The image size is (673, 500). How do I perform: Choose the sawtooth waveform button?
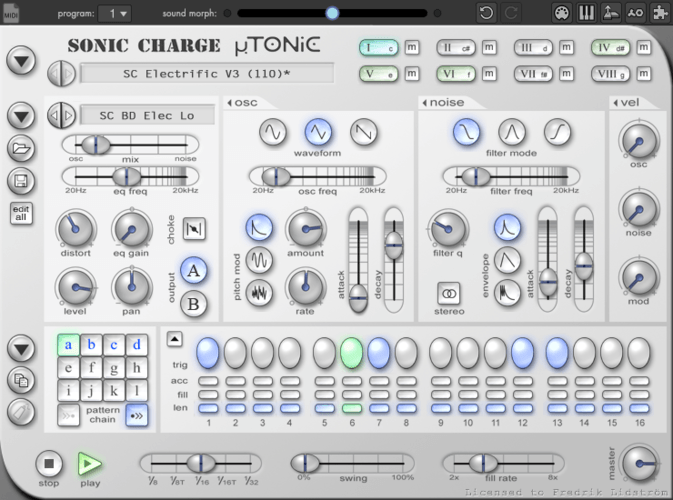[x=364, y=132]
